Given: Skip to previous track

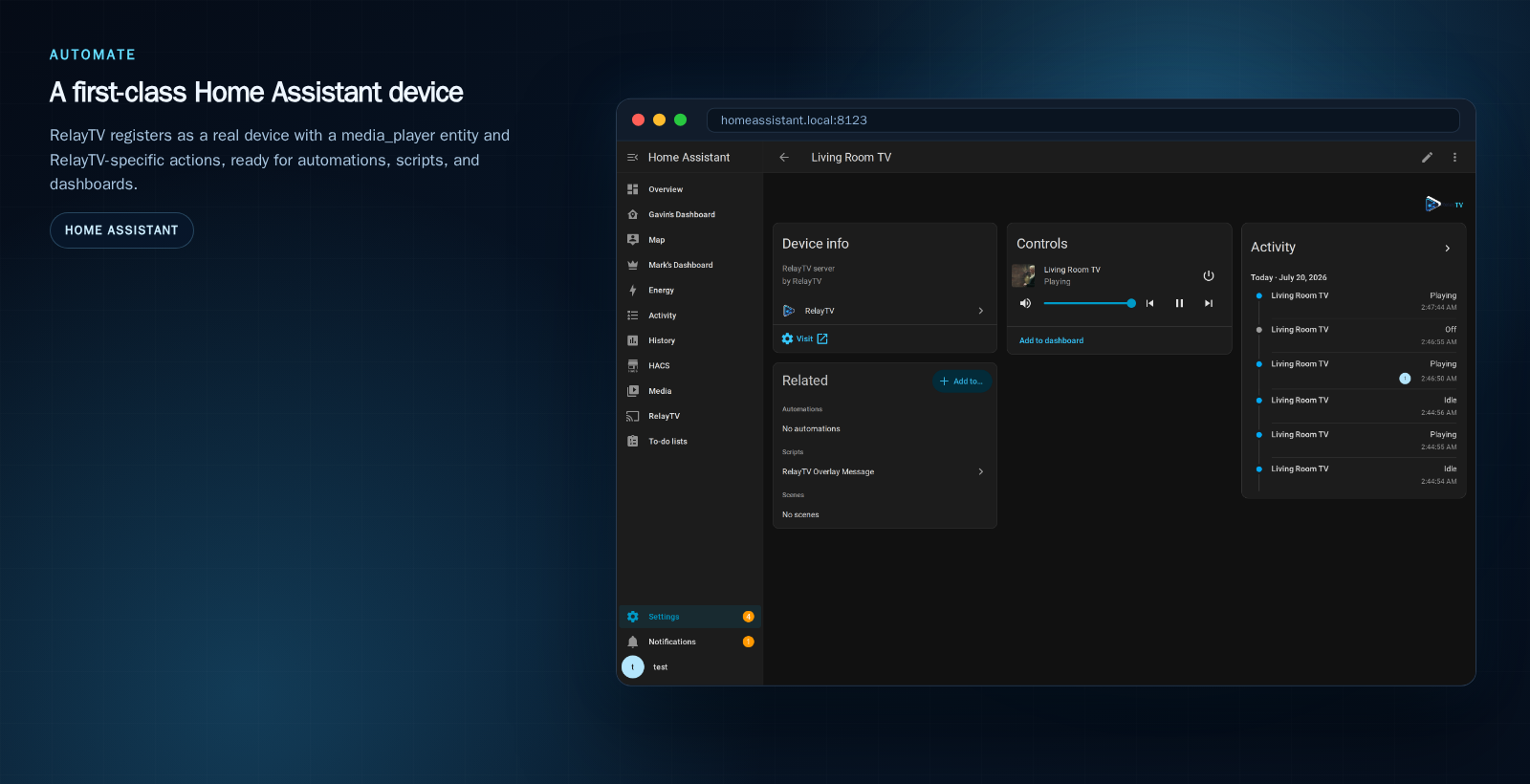Looking at the screenshot, I should [x=1149, y=303].
